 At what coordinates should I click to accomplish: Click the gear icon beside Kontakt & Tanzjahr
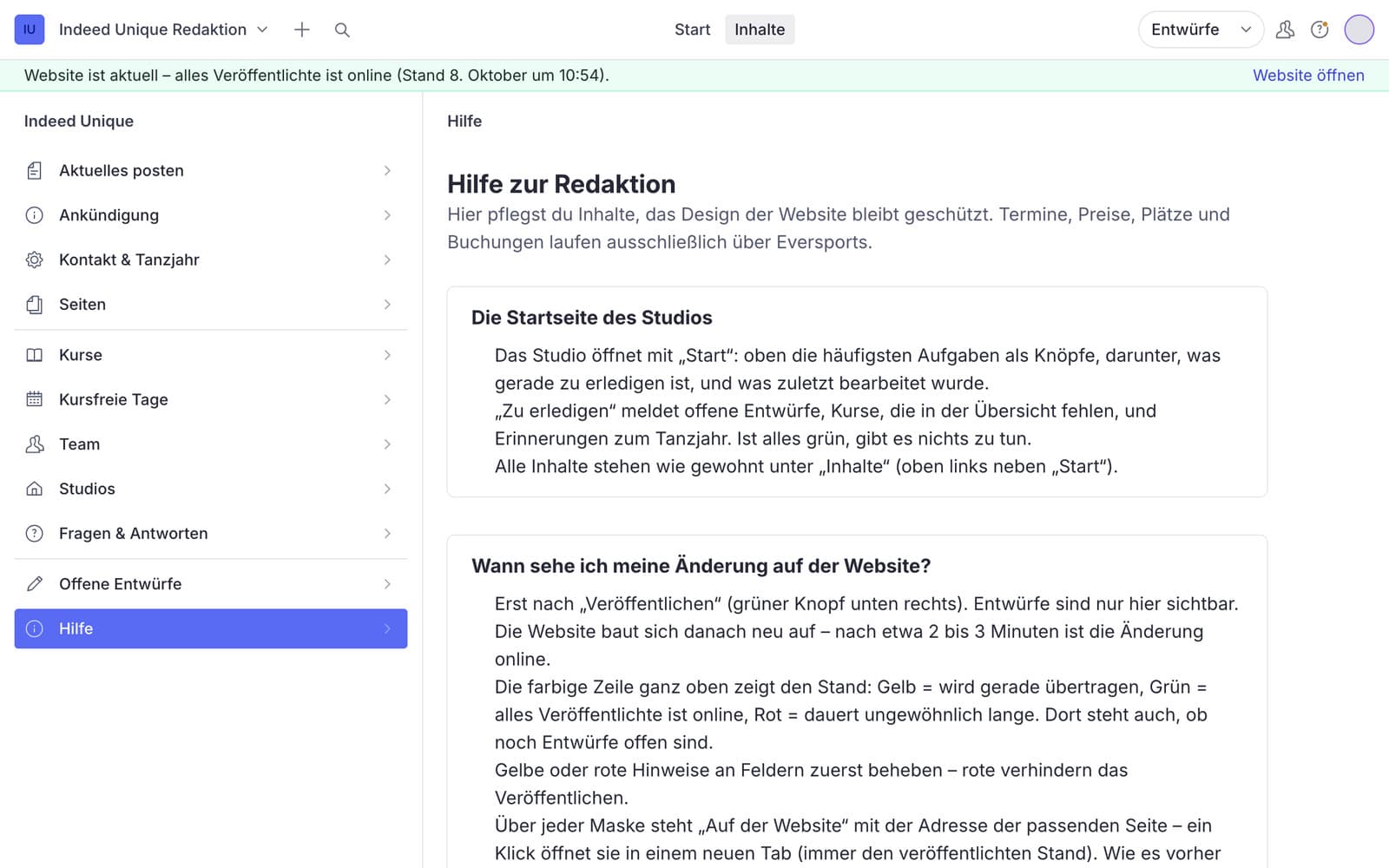pos(35,260)
